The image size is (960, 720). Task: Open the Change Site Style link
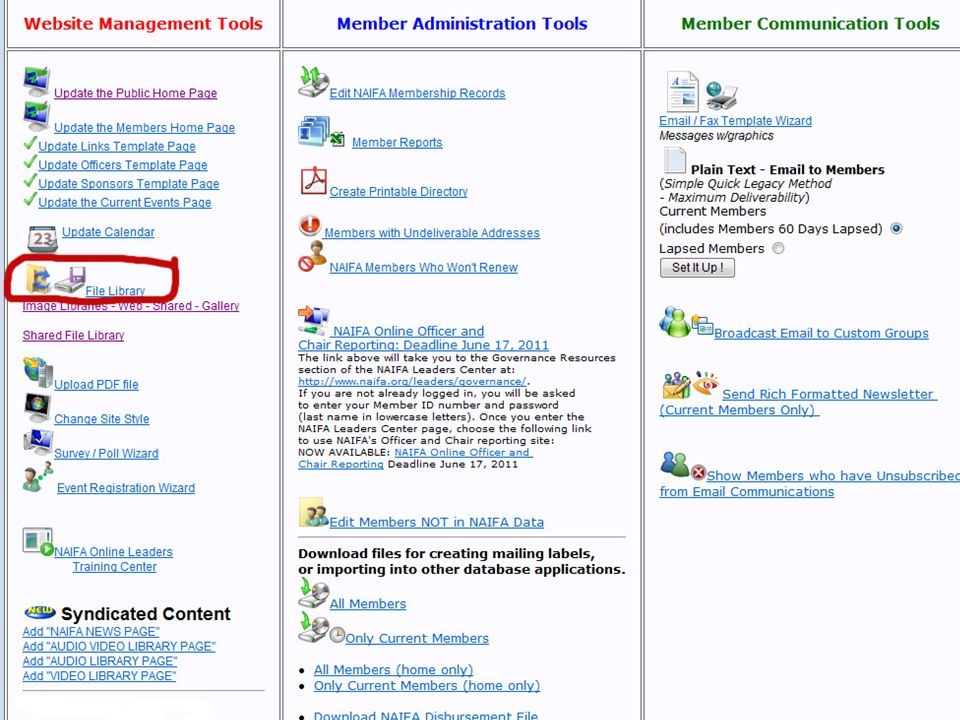pyautogui.click(x=102, y=419)
